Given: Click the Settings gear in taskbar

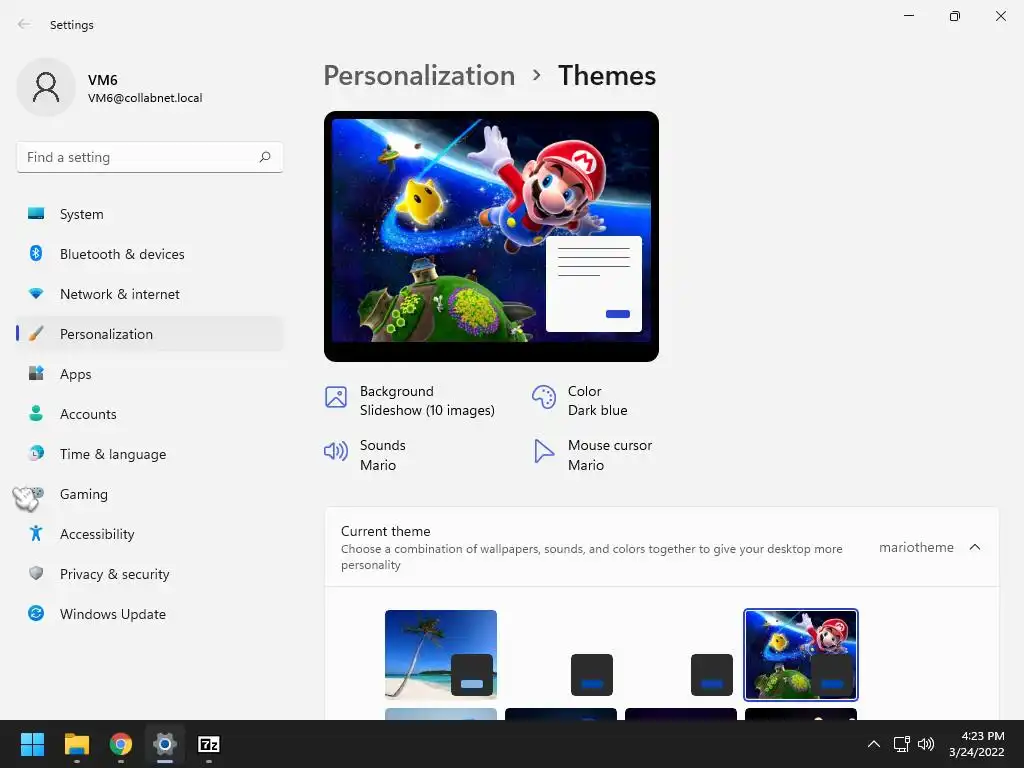Looking at the screenshot, I should click(165, 744).
